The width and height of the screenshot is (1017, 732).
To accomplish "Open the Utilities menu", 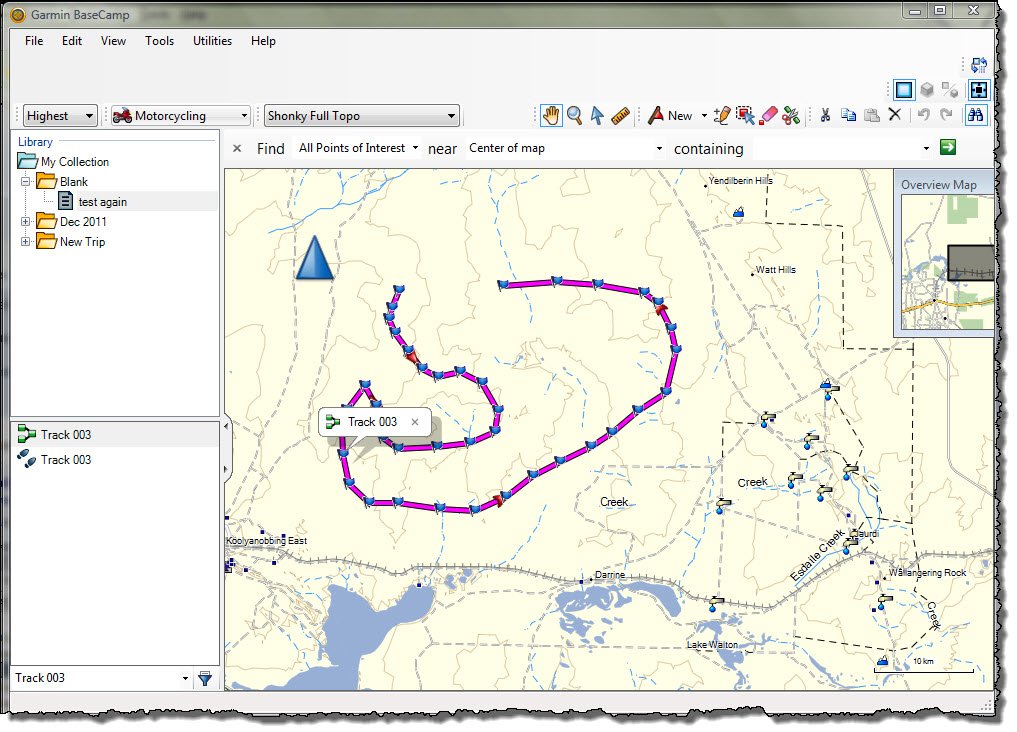I will [212, 41].
